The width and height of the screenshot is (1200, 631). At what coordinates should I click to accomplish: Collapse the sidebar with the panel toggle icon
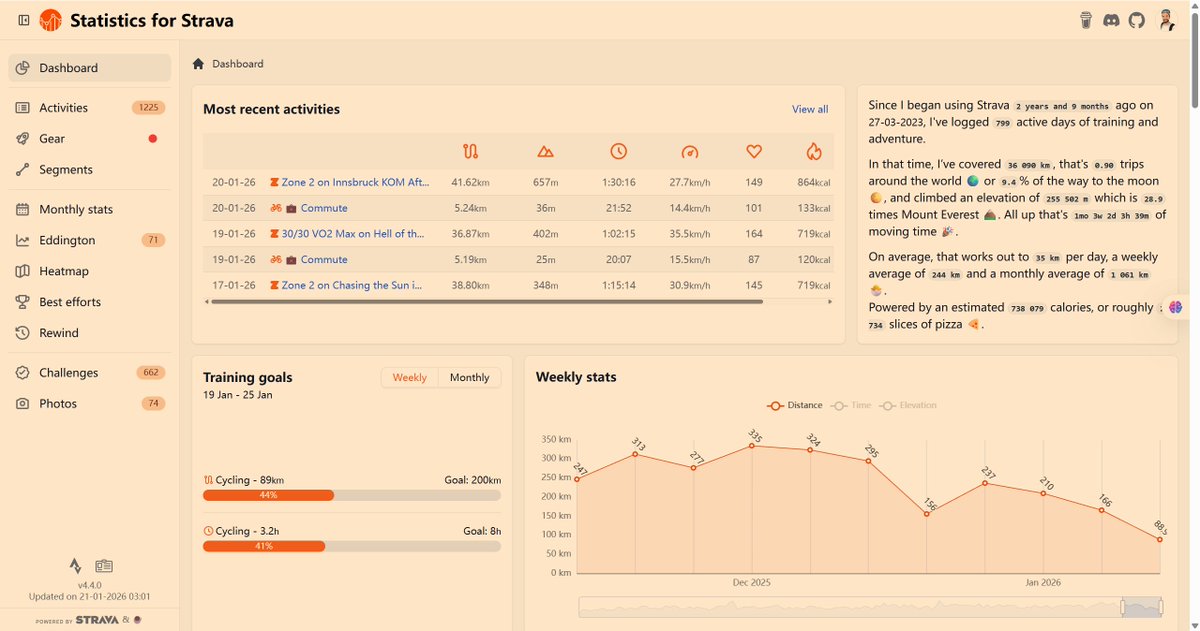(x=24, y=20)
